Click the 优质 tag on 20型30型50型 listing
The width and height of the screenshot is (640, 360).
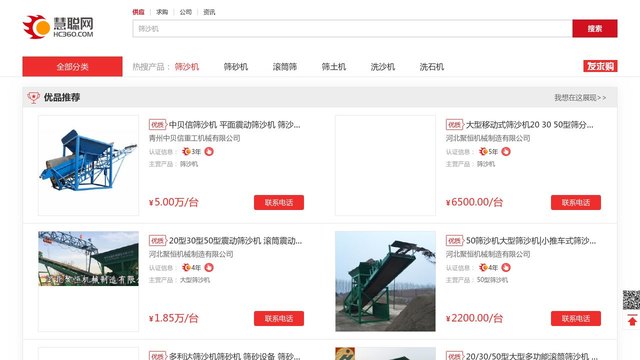pyautogui.click(x=158, y=241)
